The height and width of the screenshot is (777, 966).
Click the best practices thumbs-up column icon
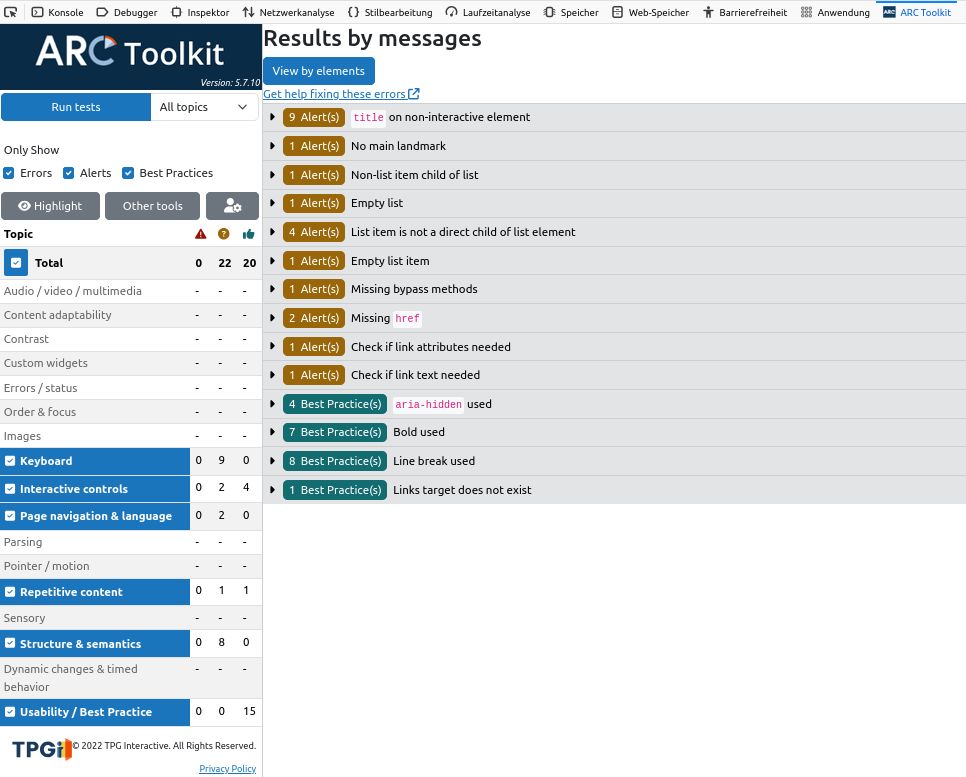[248, 234]
